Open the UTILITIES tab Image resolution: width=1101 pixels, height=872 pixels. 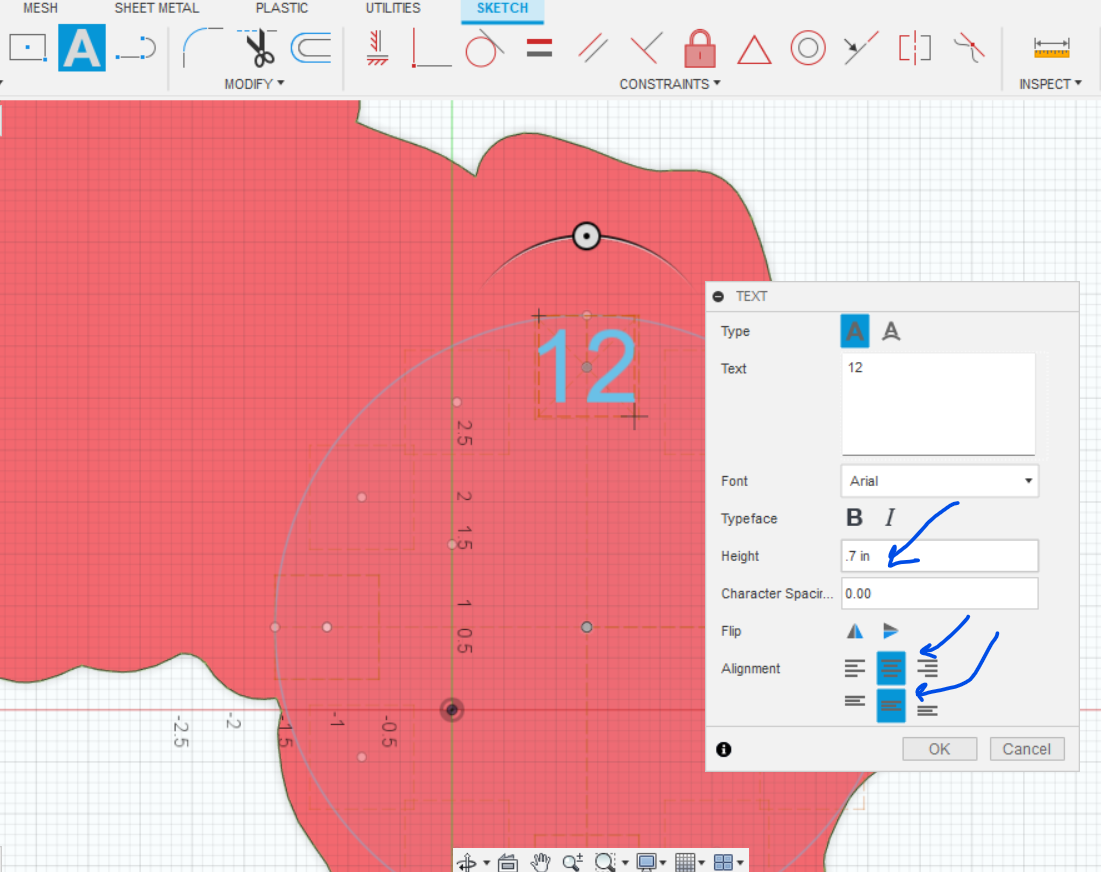pyautogui.click(x=391, y=8)
